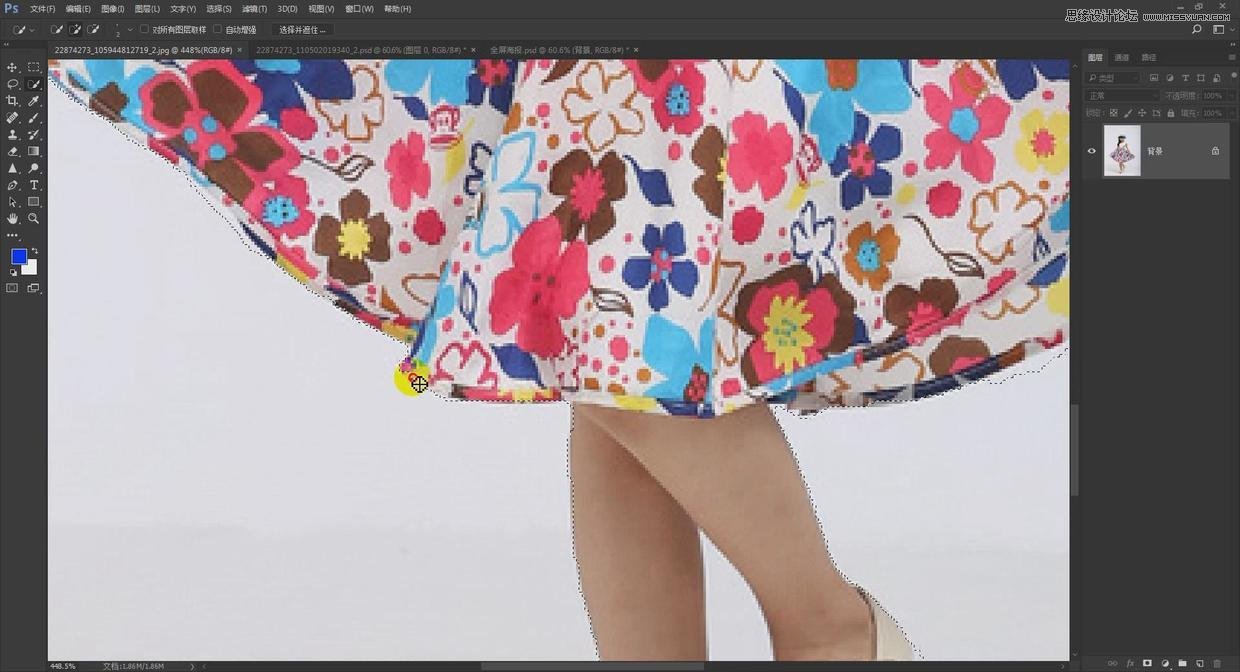
Task: Open the blend mode 正常 dropdown
Action: click(1121, 96)
